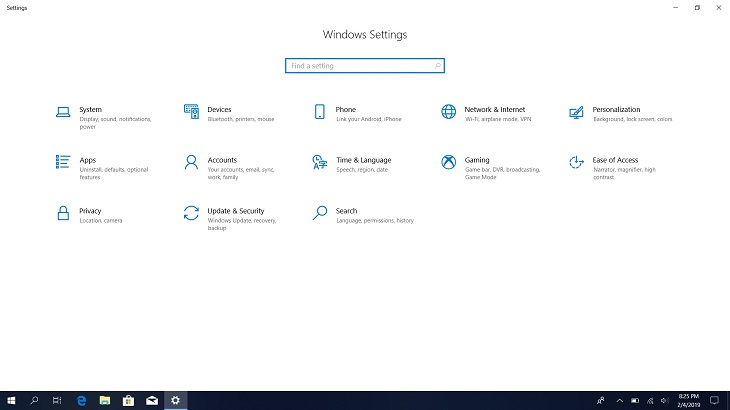Click 'Windows Update, recovery, backup' text
This screenshot has height=410, width=730.
click(x=242, y=224)
